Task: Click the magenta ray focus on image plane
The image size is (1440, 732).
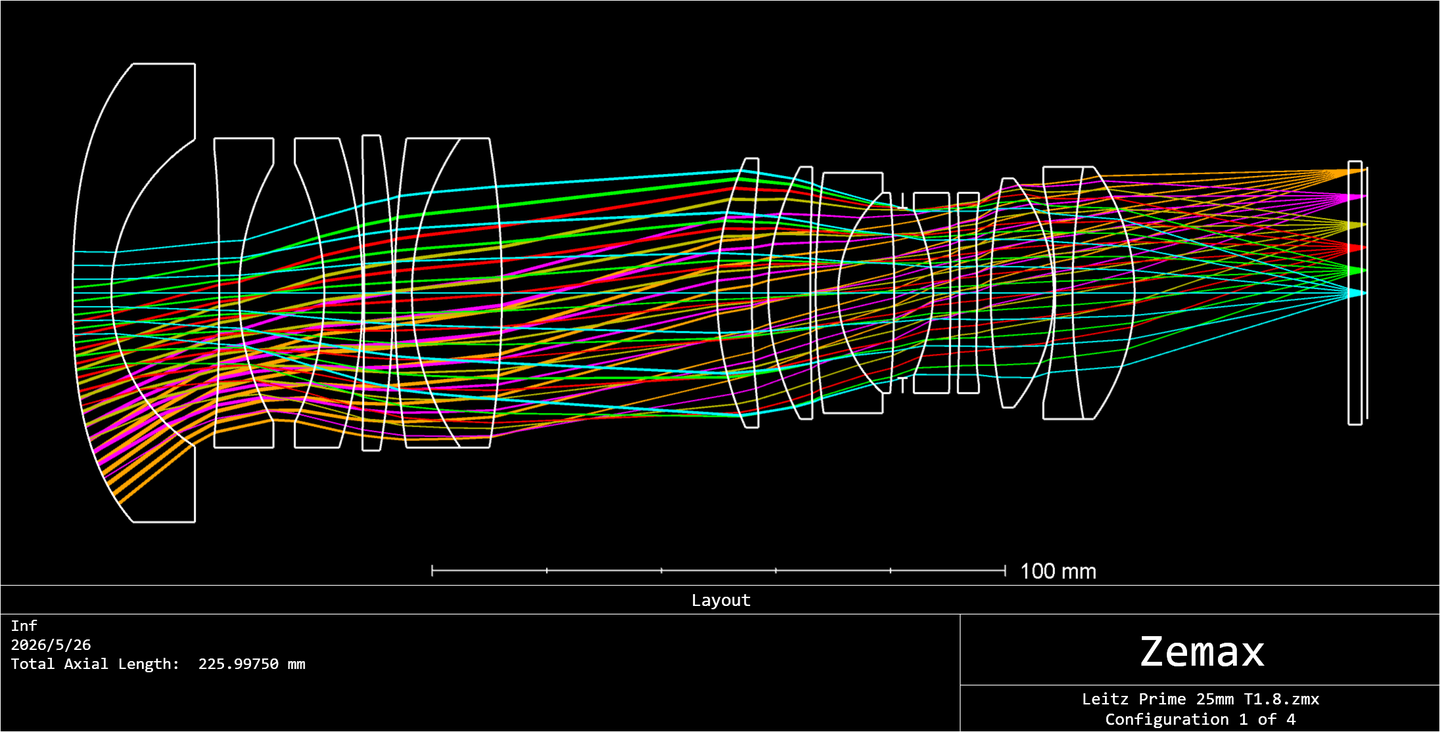Action: pos(1356,197)
